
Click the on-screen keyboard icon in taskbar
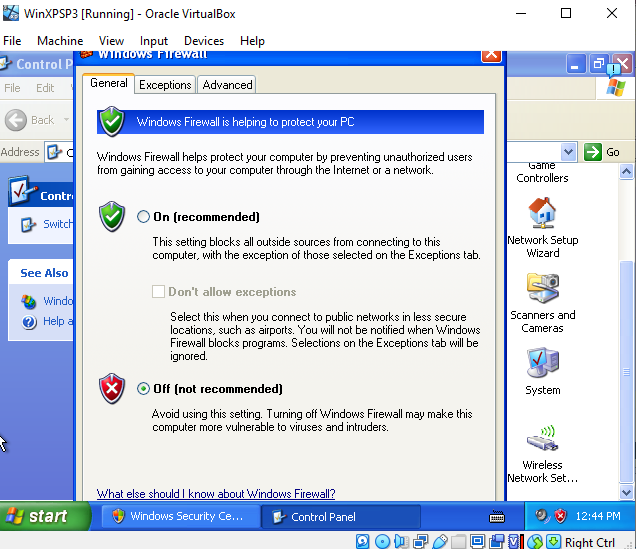[x=497, y=517]
